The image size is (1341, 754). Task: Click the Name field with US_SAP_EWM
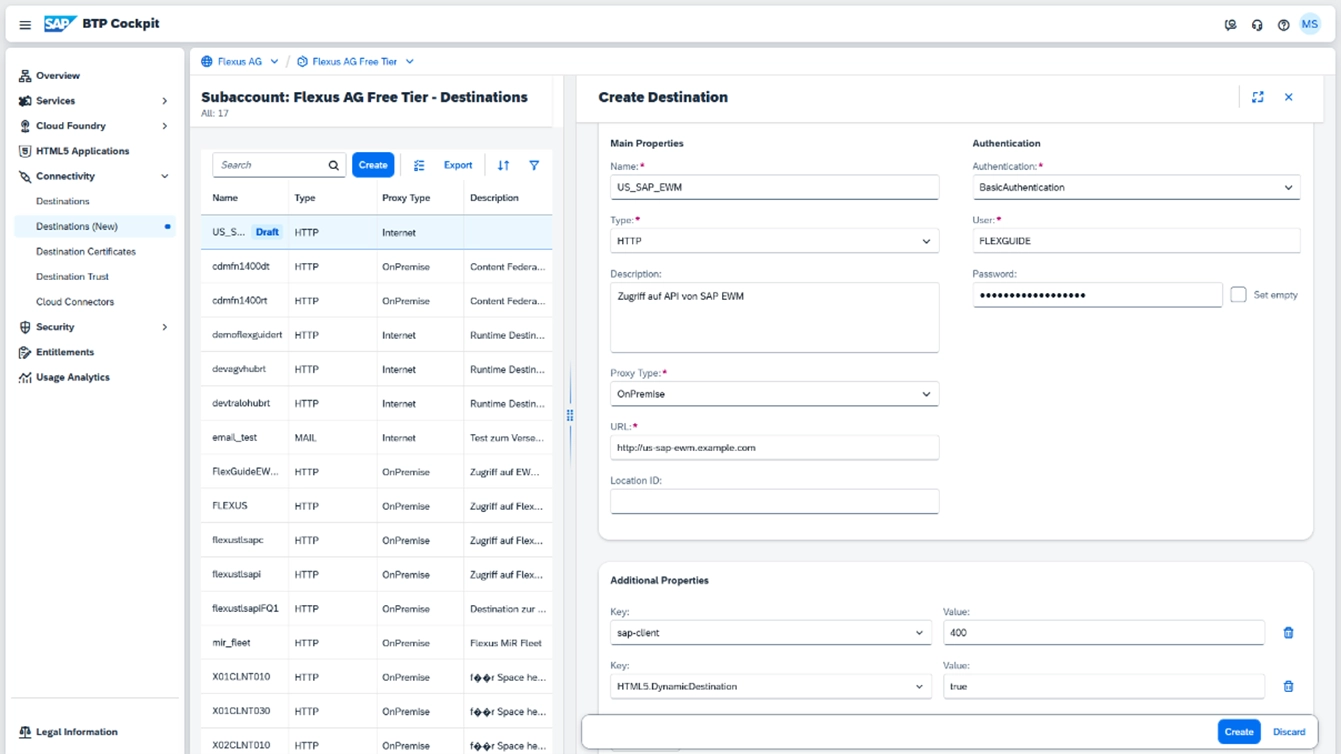(x=774, y=187)
